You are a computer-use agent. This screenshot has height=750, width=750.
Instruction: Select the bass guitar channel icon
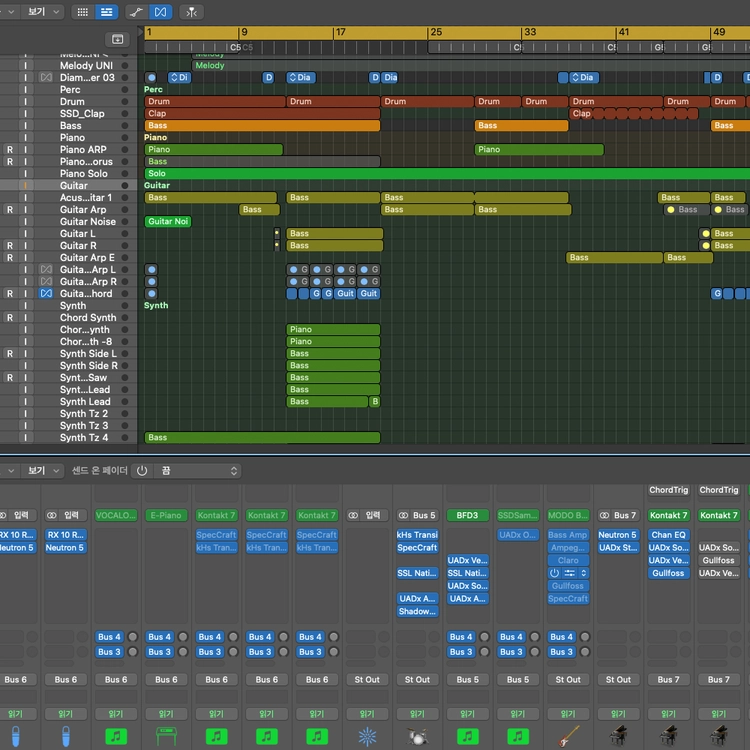coord(568,736)
